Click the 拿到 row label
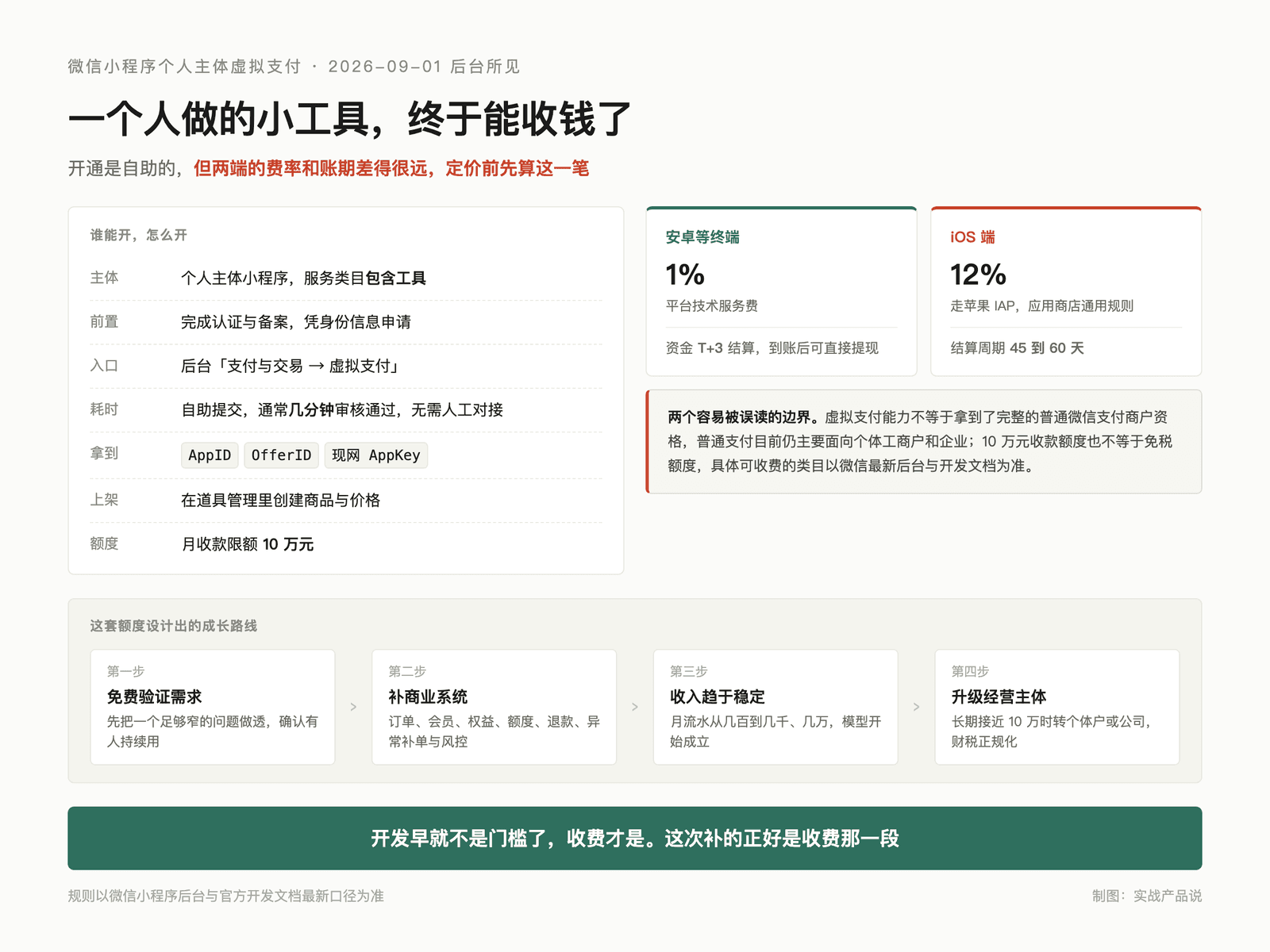 point(104,453)
